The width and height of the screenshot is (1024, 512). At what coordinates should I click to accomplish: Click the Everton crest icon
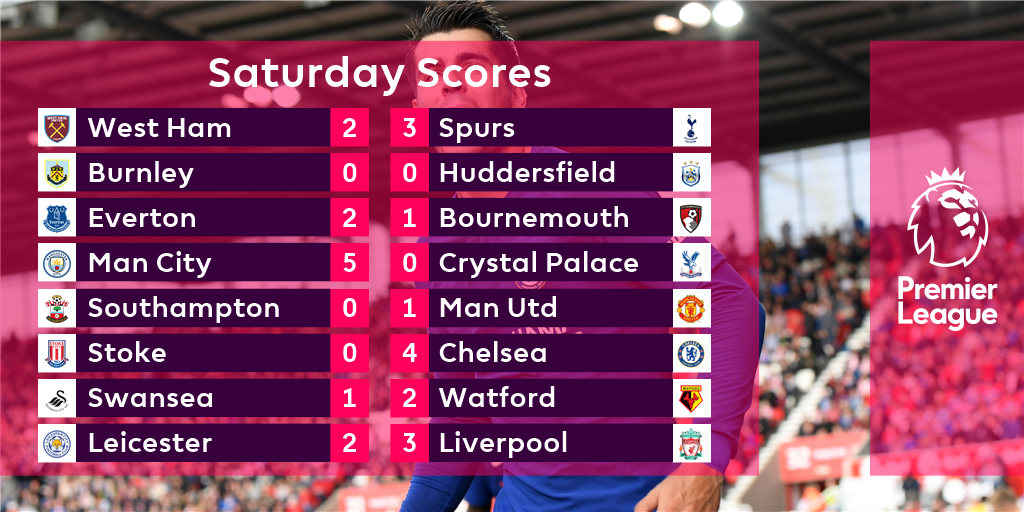pos(57,217)
